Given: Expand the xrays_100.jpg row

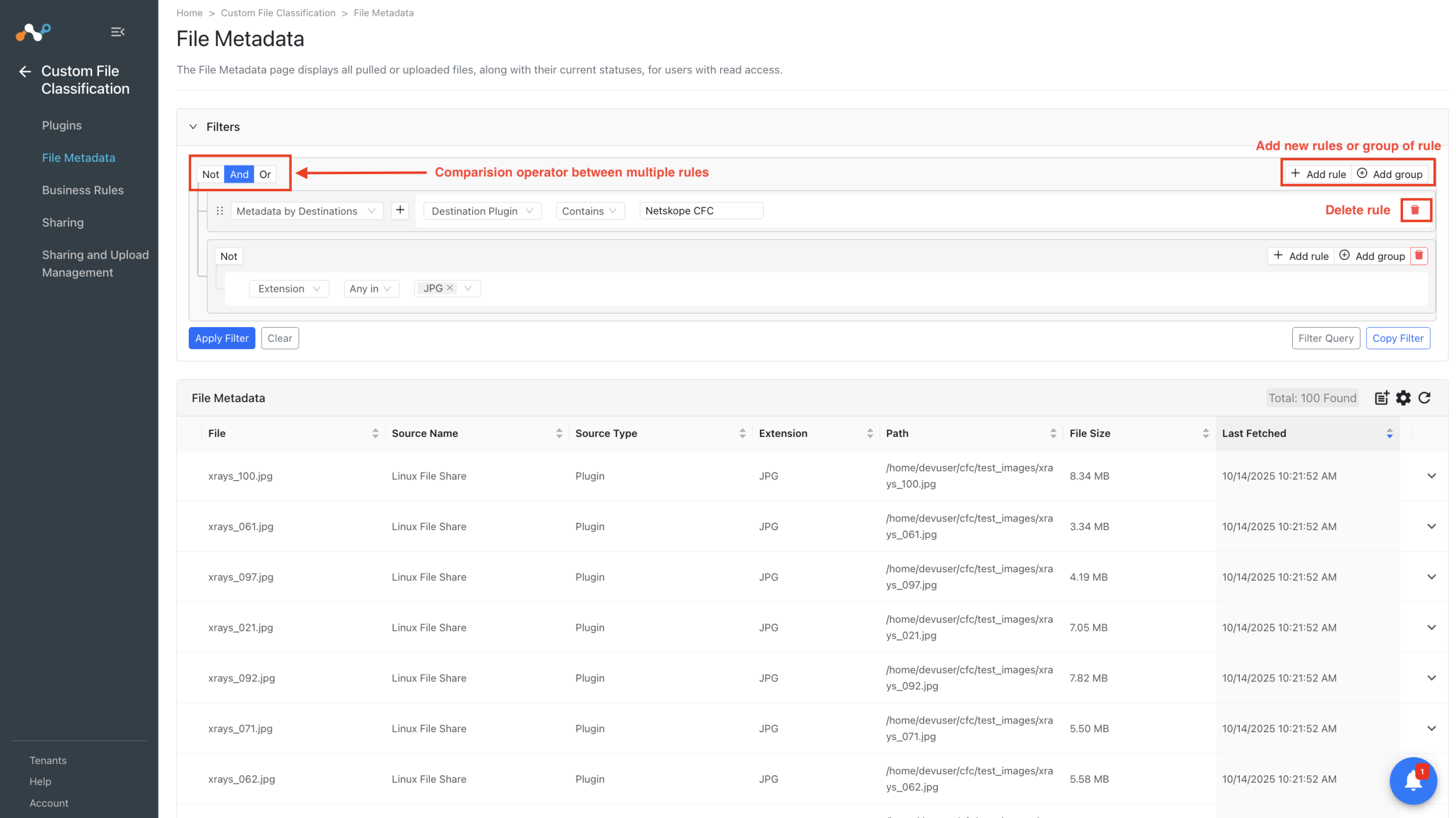Looking at the screenshot, I should (1432, 476).
